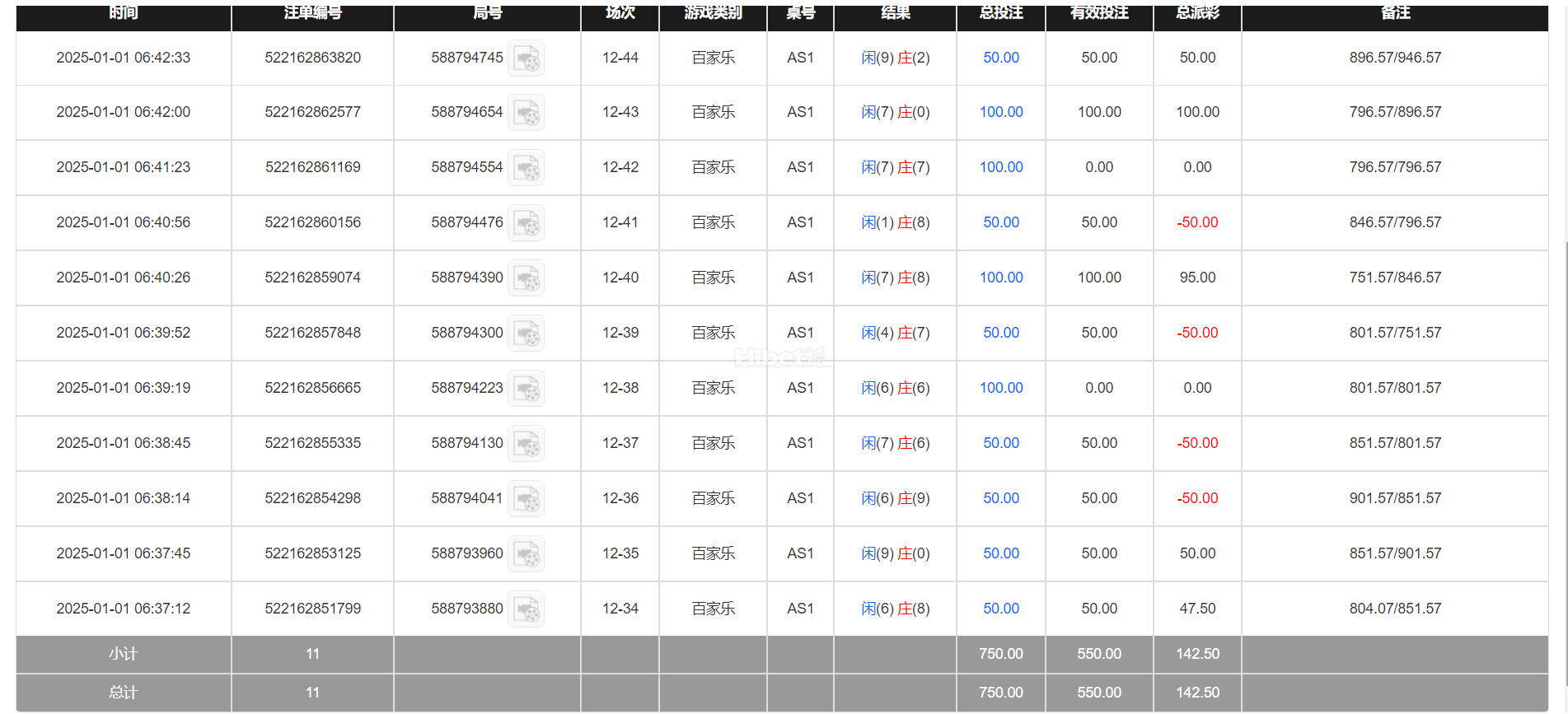Click payout -50.00 in row 12-41
The image size is (1568, 714).
(x=1197, y=222)
